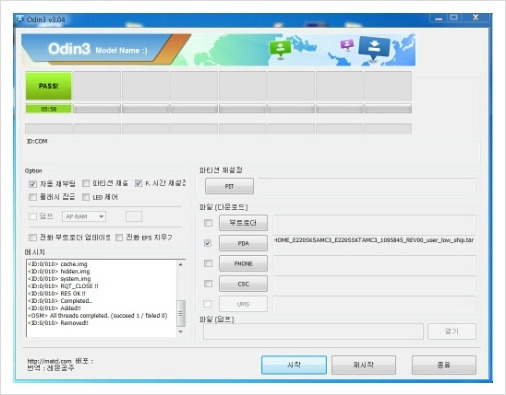This screenshot has width=506, height=395.
Task: Click the PIT button
Action: (x=229, y=186)
